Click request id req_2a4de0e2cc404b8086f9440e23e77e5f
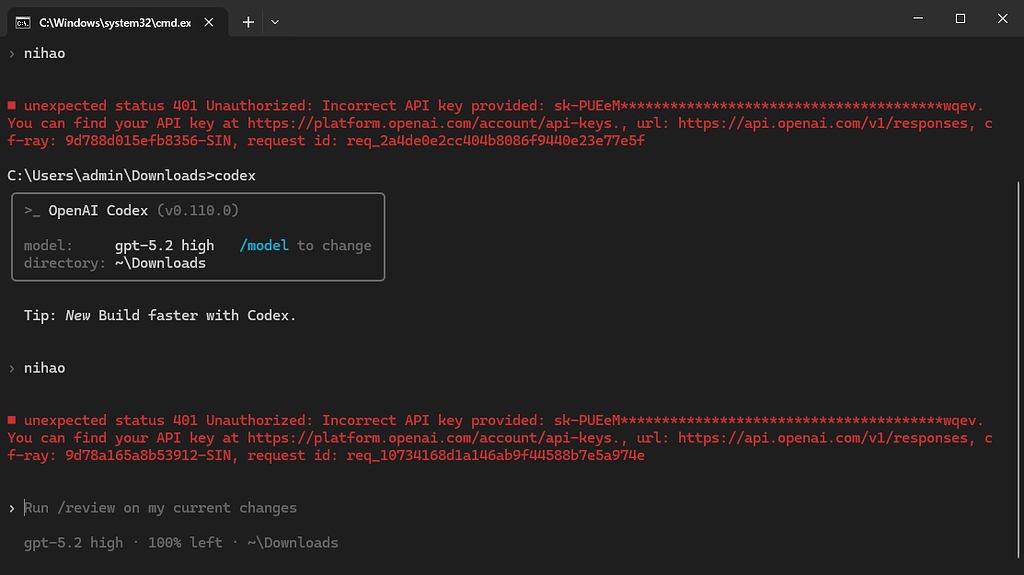This screenshot has height=575, width=1024. point(496,141)
